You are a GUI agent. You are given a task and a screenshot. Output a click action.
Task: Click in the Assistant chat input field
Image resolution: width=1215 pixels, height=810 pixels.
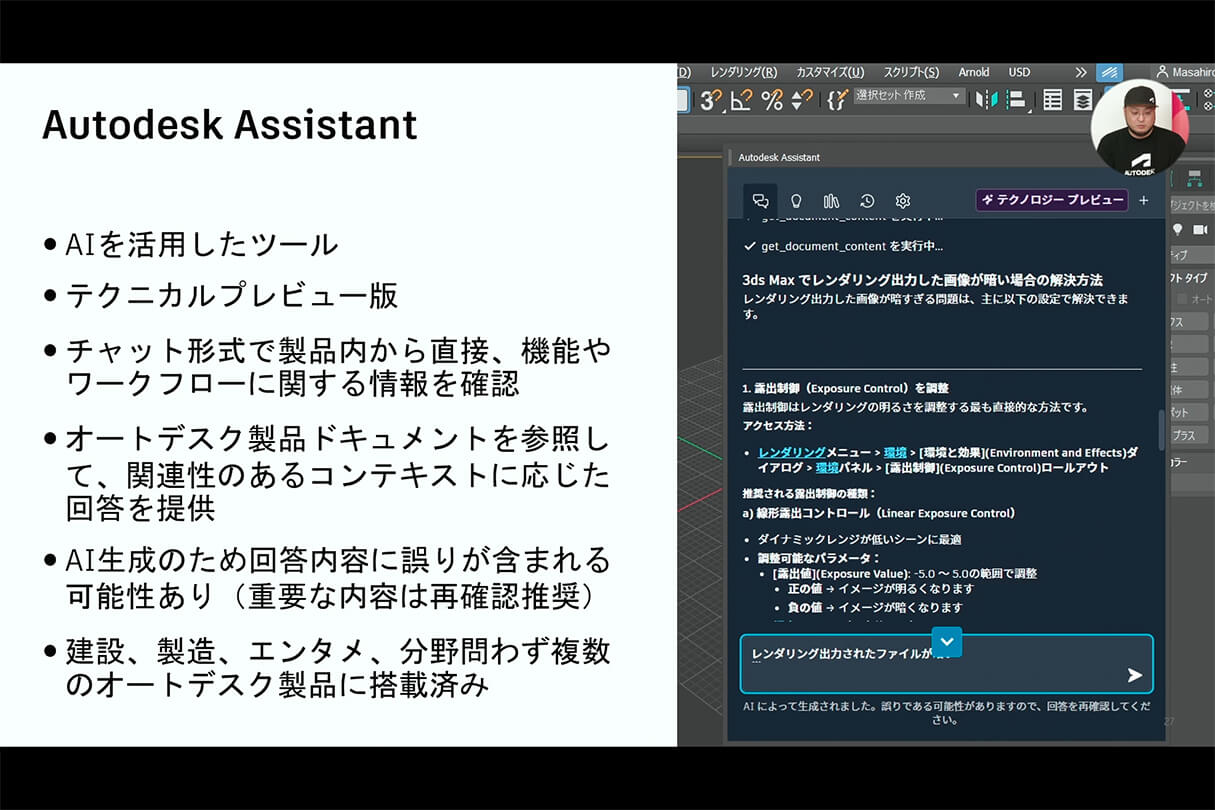(946, 664)
